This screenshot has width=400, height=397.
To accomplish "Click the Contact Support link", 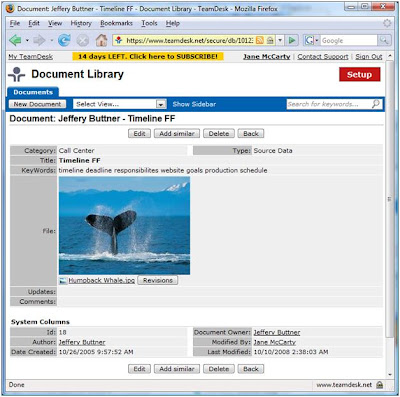I will [323, 57].
